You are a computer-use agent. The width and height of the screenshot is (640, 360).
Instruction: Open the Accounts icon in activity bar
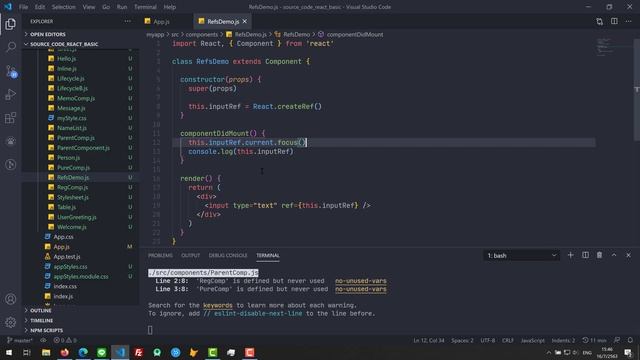pos(11,299)
